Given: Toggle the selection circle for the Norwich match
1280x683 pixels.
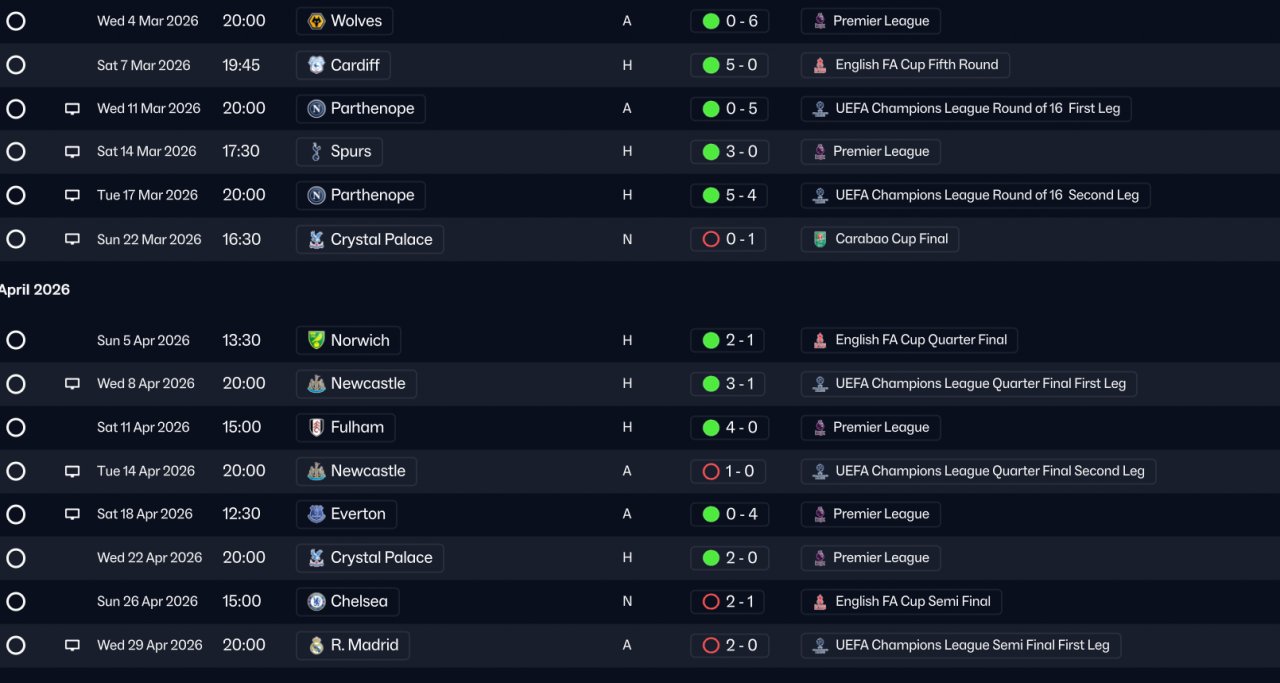Looking at the screenshot, I should 16,340.
